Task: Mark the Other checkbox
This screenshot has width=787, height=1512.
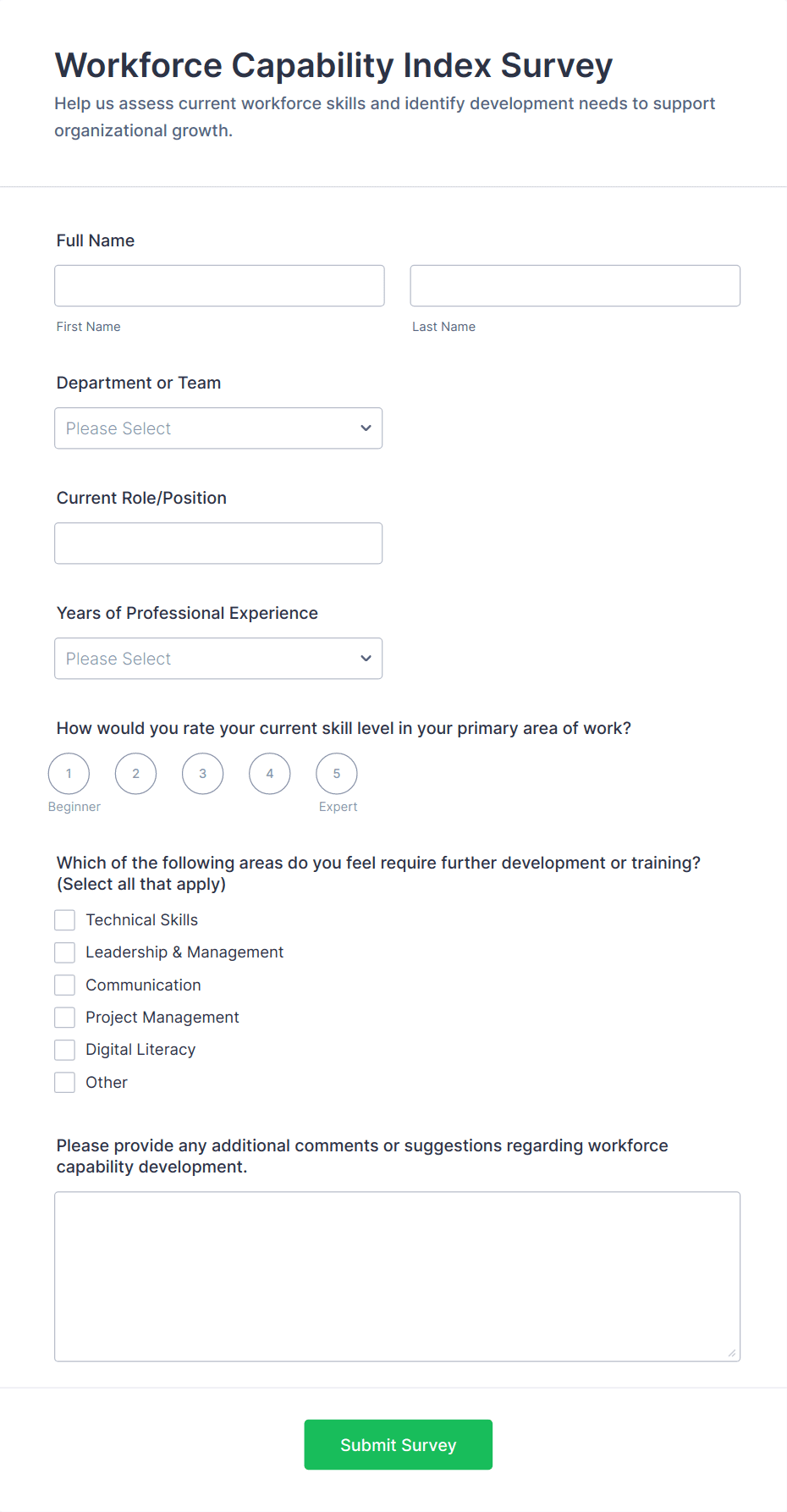Action: point(64,1082)
